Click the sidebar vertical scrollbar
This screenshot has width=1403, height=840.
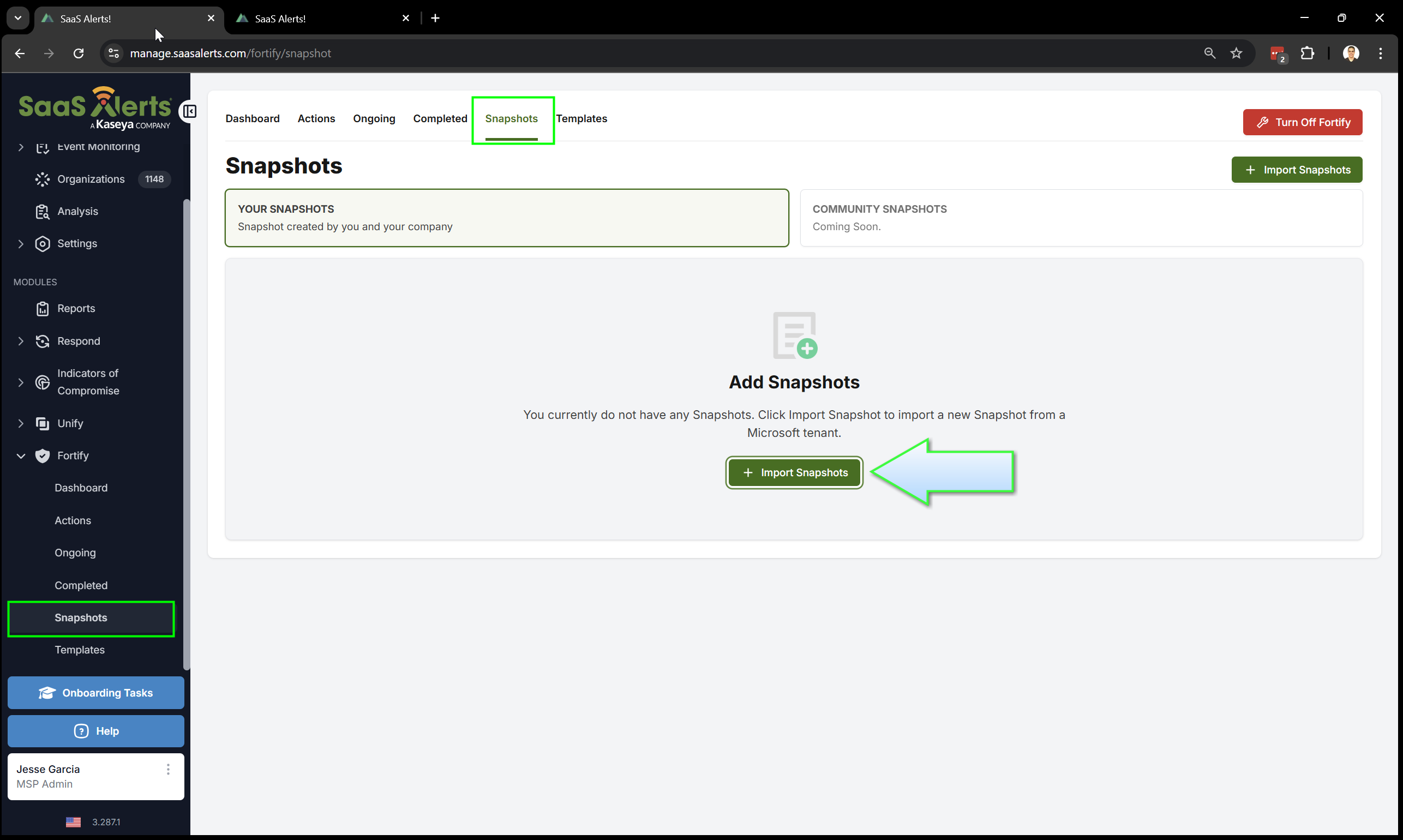187,430
